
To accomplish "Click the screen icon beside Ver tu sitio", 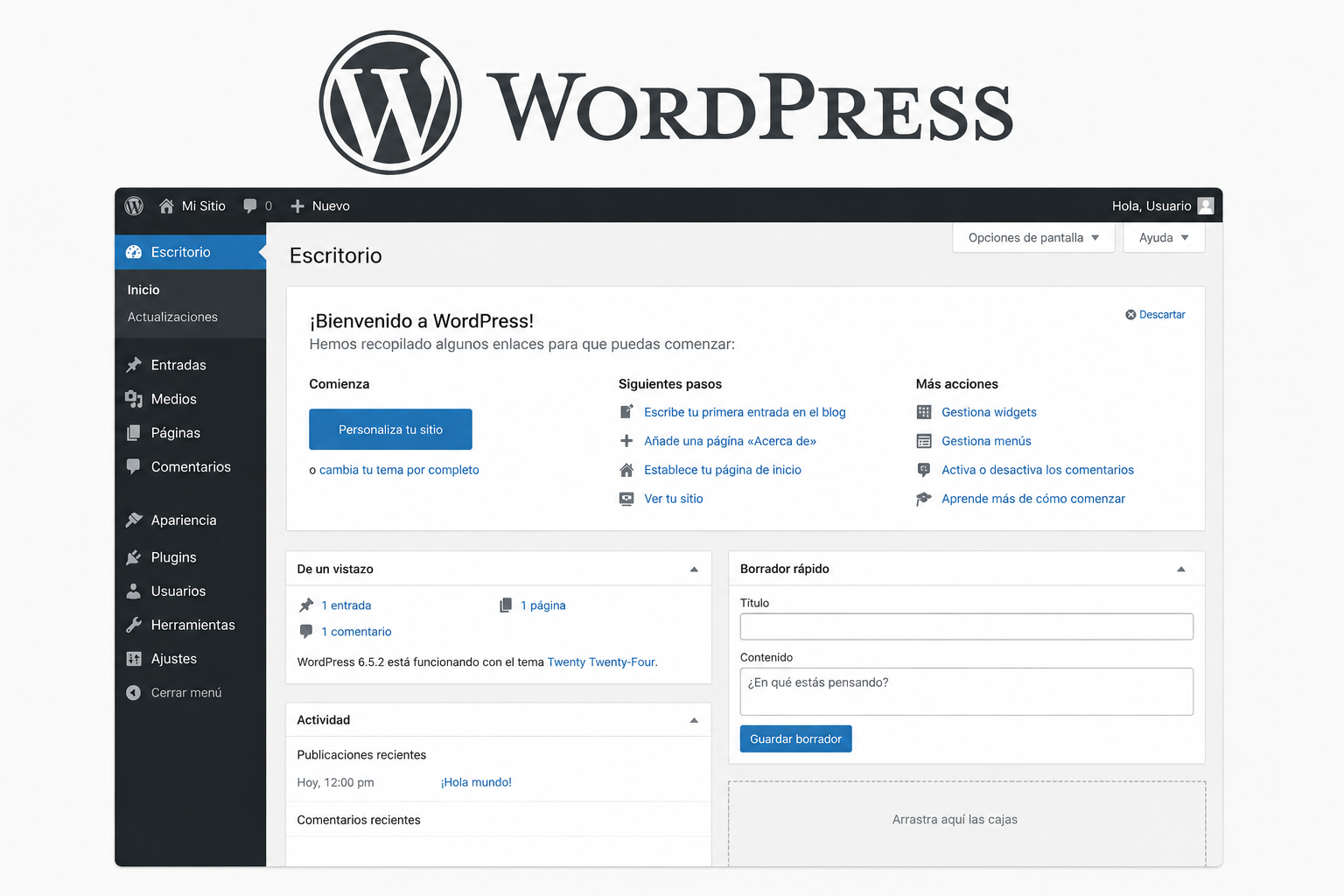I will (x=626, y=499).
